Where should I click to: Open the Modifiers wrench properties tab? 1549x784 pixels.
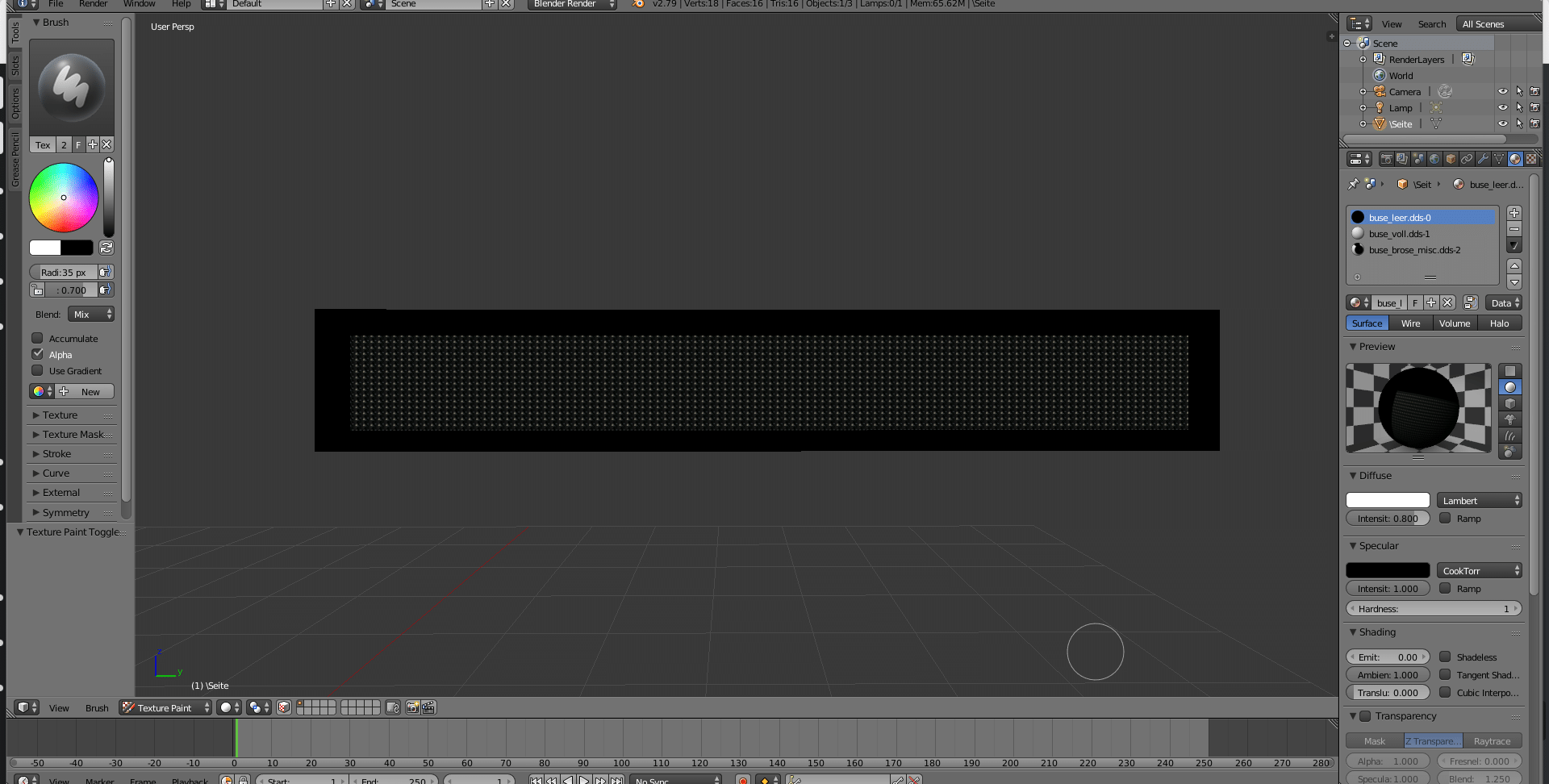pos(1483,159)
